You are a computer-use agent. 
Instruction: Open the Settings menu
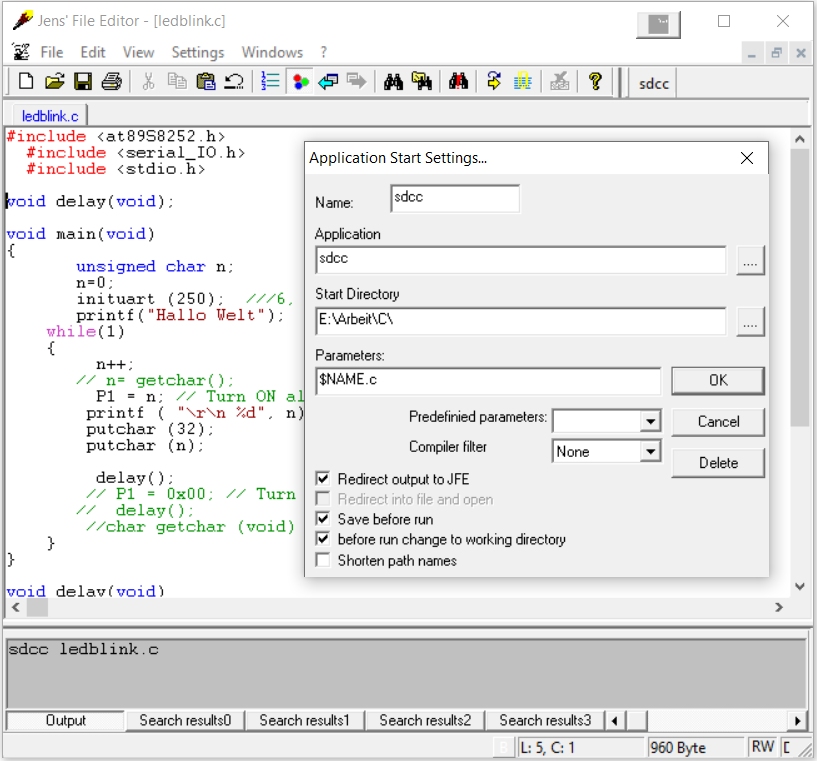pyautogui.click(x=198, y=52)
